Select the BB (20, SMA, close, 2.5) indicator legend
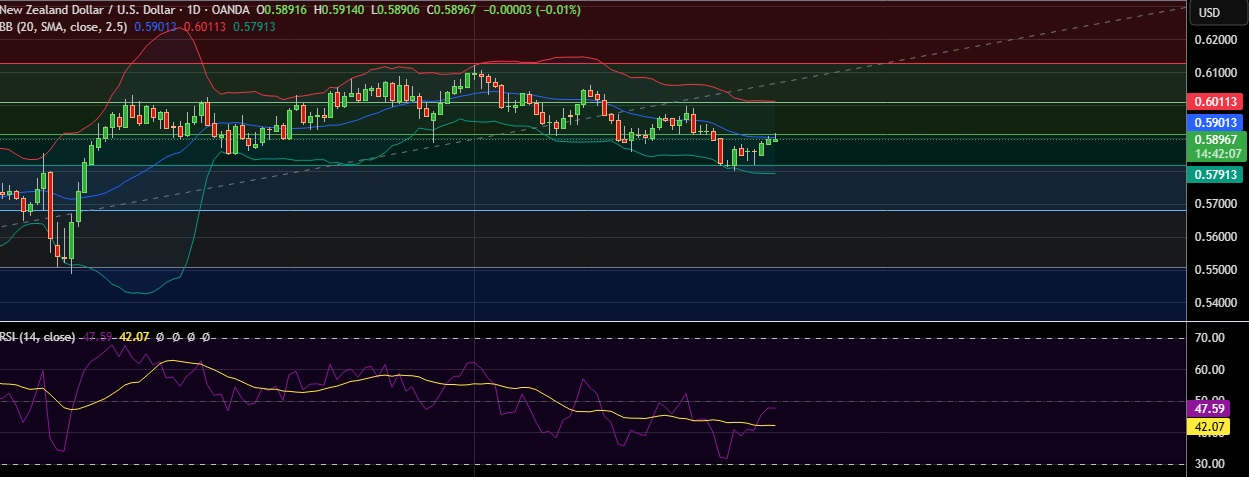1249x477 pixels. (x=64, y=27)
